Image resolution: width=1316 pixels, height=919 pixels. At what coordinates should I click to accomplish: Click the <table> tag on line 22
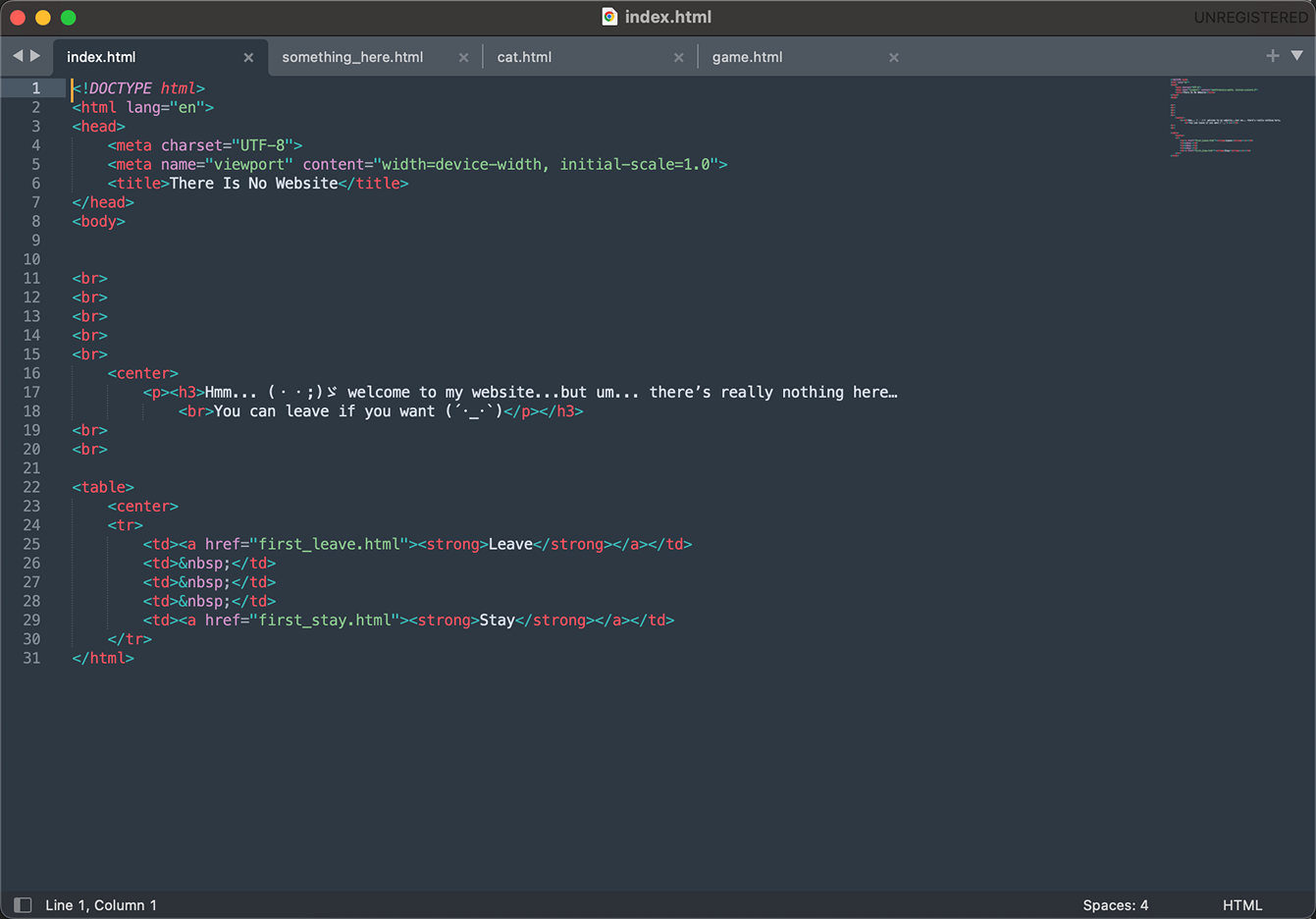pyautogui.click(x=103, y=487)
